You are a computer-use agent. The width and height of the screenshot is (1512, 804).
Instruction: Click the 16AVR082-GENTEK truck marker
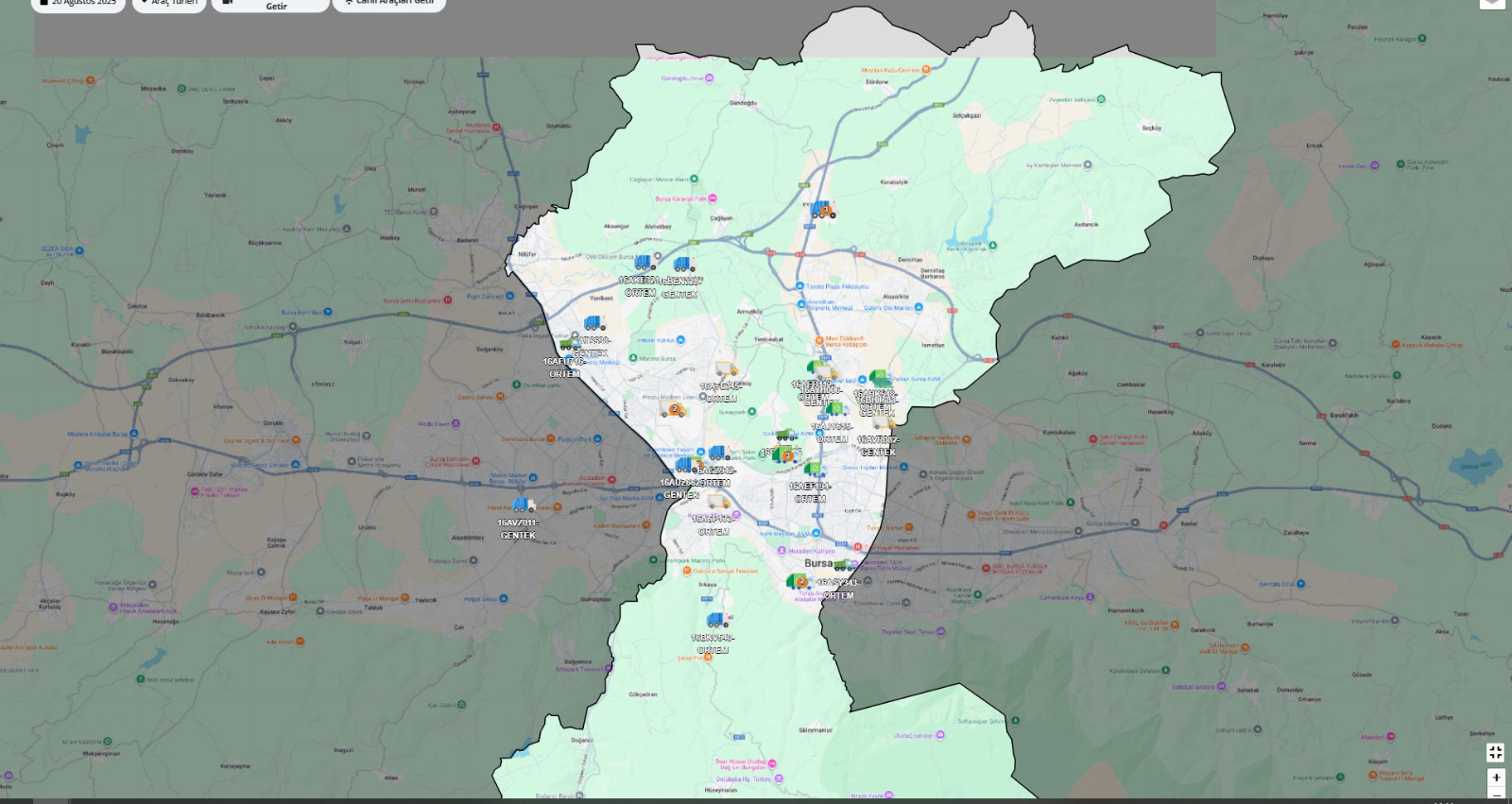coord(883,424)
